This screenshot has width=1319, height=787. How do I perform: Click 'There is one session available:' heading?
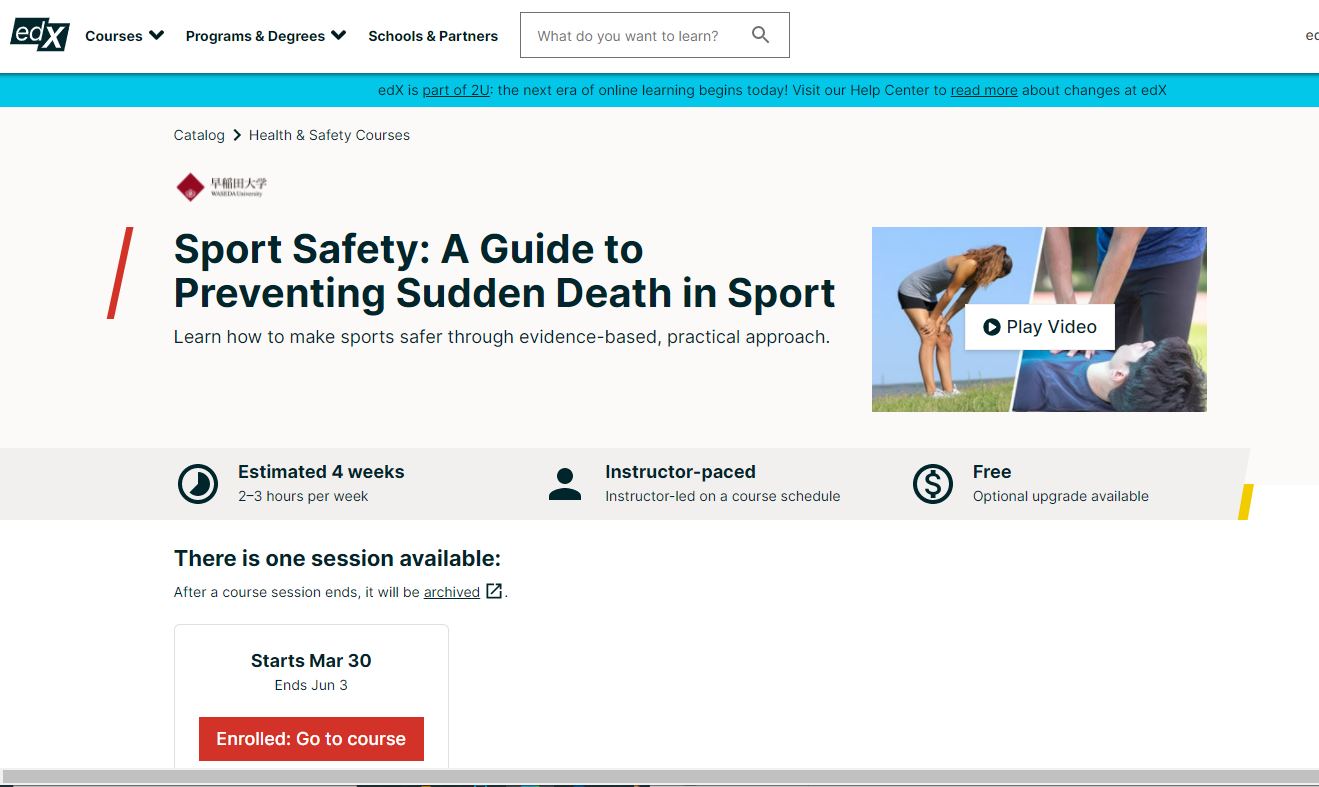point(337,558)
